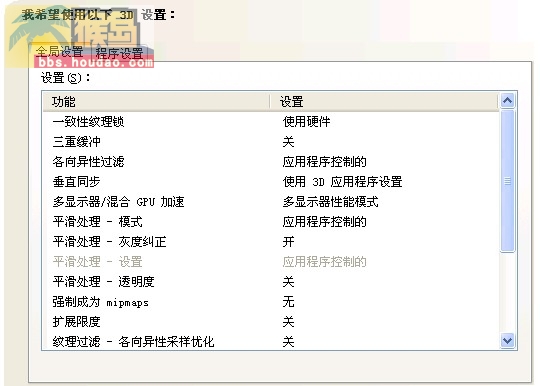Select 平滑处理 - 模式 row
Image resolution: width=540 pixels, height=386 pixels.
[x=270, y=221]
